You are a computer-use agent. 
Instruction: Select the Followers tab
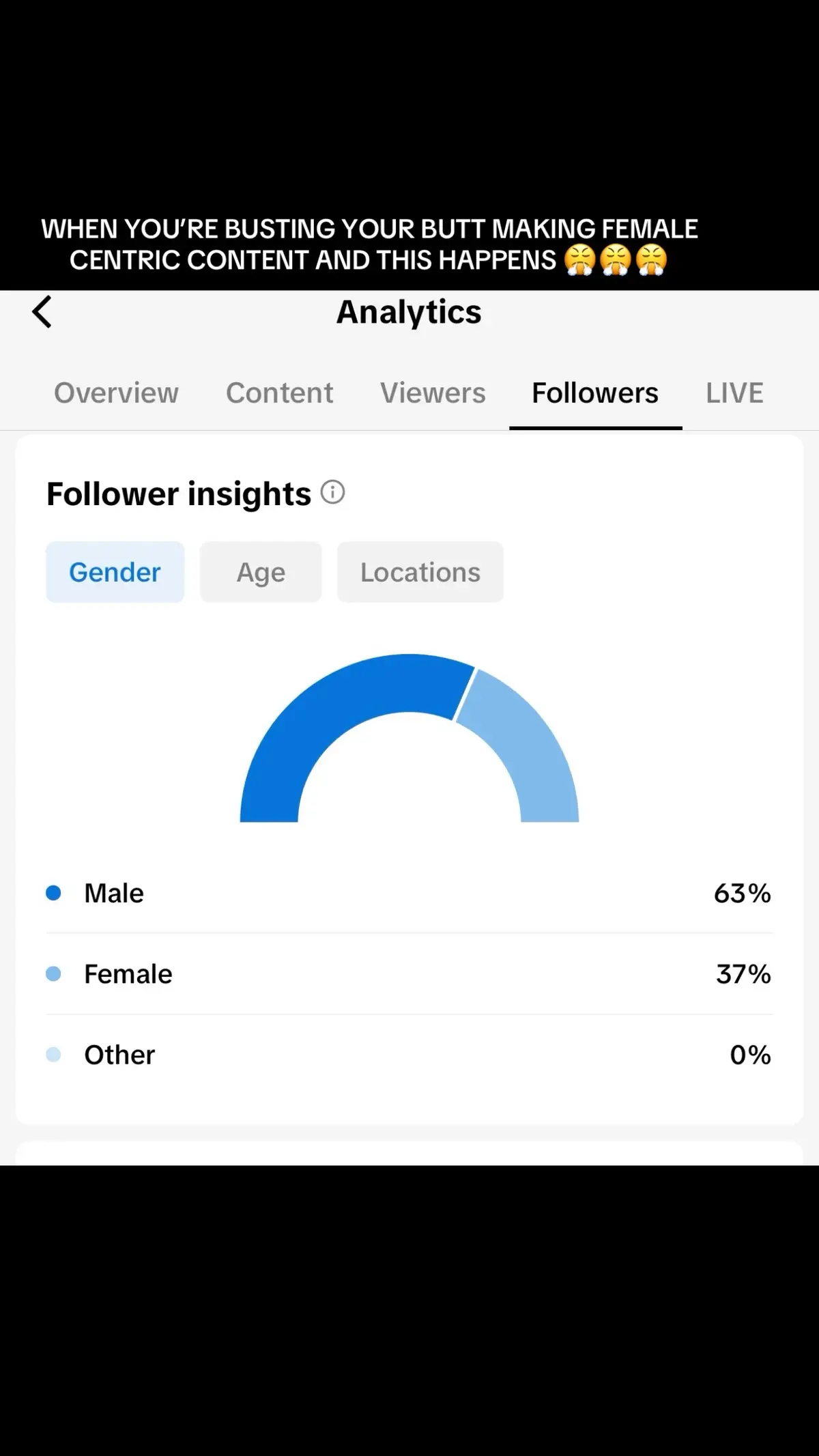click(x=594, y=392)
